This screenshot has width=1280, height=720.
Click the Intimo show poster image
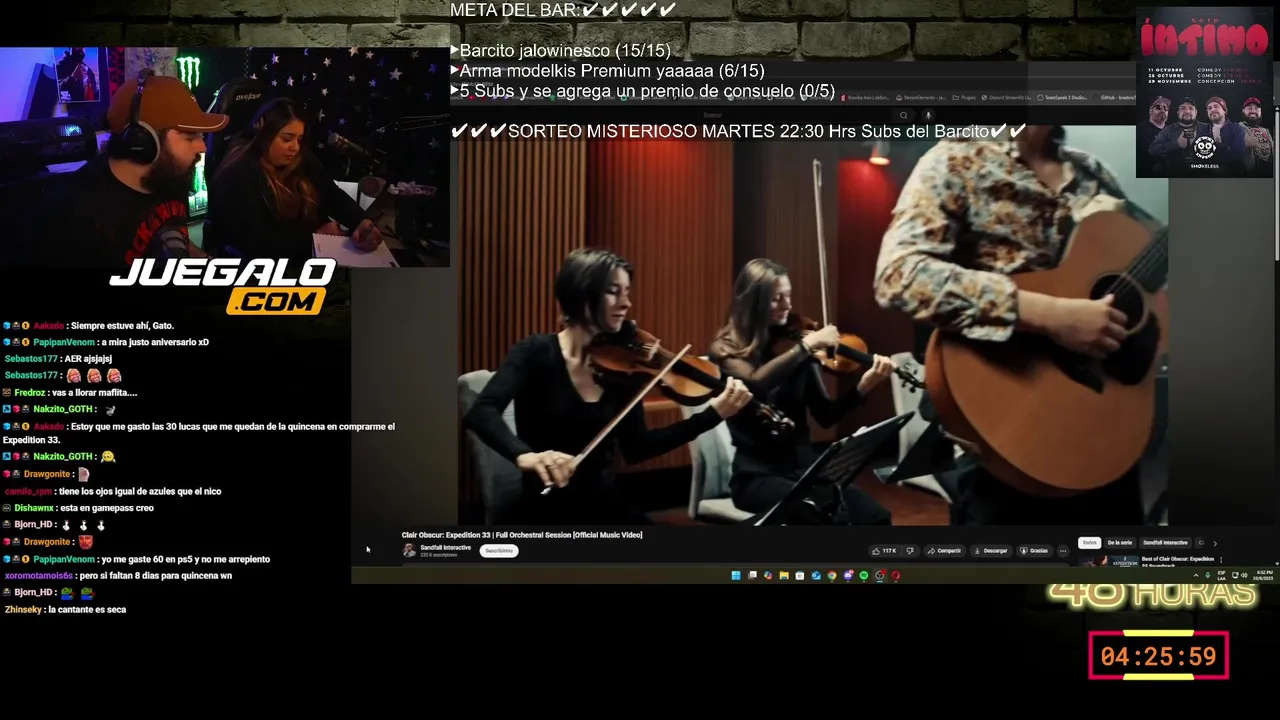pyautogui.click(x=1204, y=93)
